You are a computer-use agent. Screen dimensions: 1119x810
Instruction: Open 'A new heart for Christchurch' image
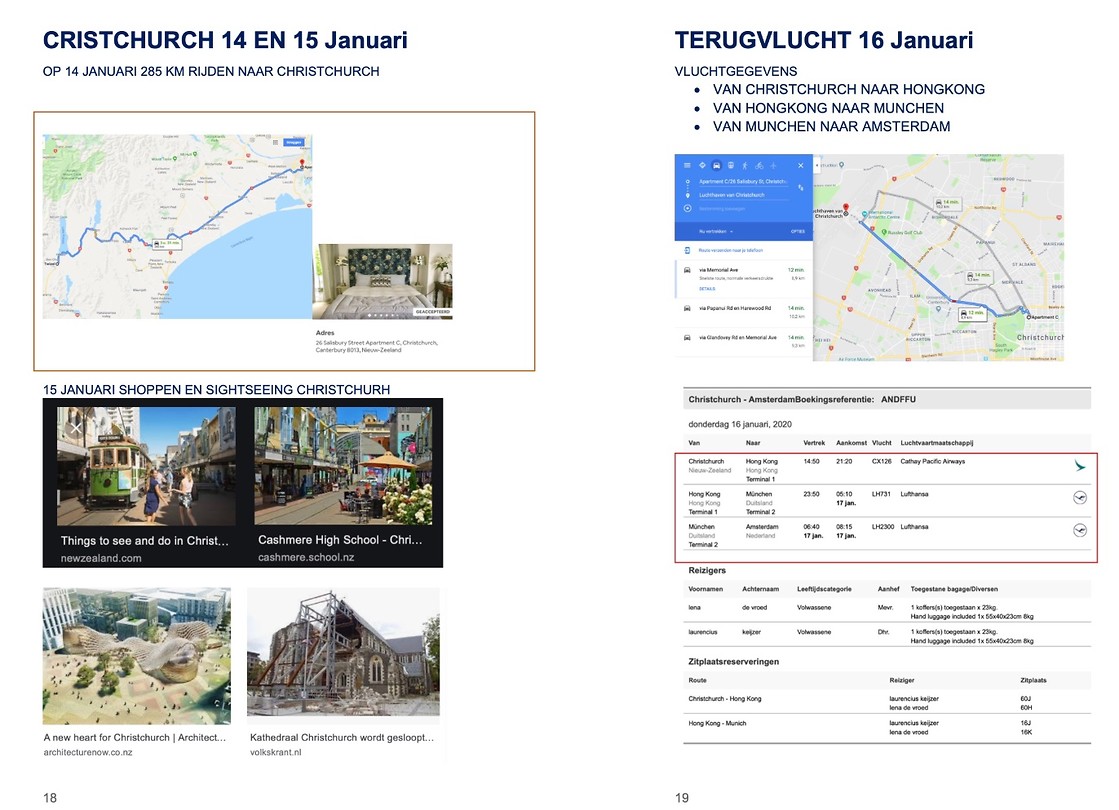137,656
